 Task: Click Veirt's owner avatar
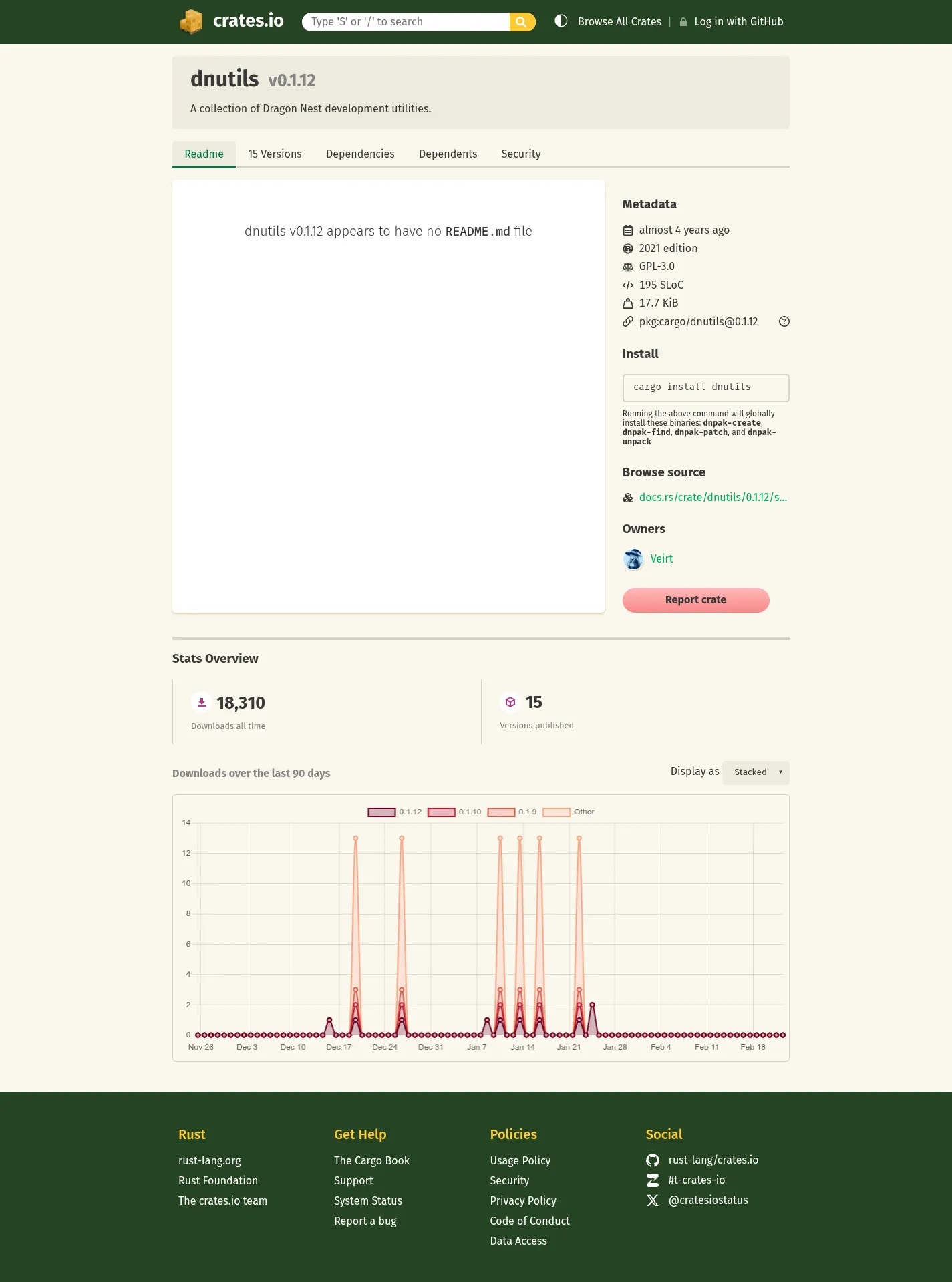point(633,559)
